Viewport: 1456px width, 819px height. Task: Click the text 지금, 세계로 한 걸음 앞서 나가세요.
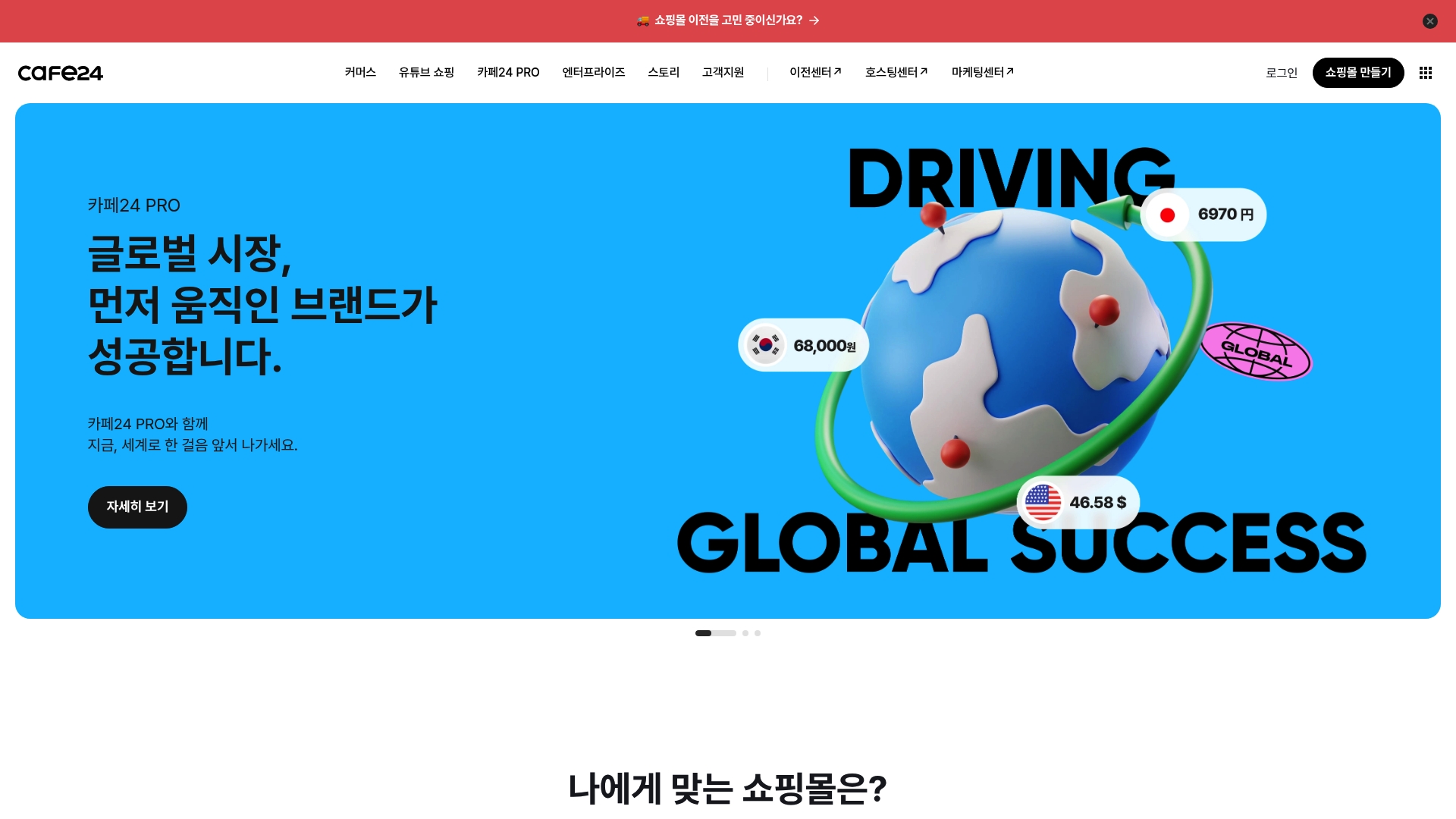pos(193,445)
